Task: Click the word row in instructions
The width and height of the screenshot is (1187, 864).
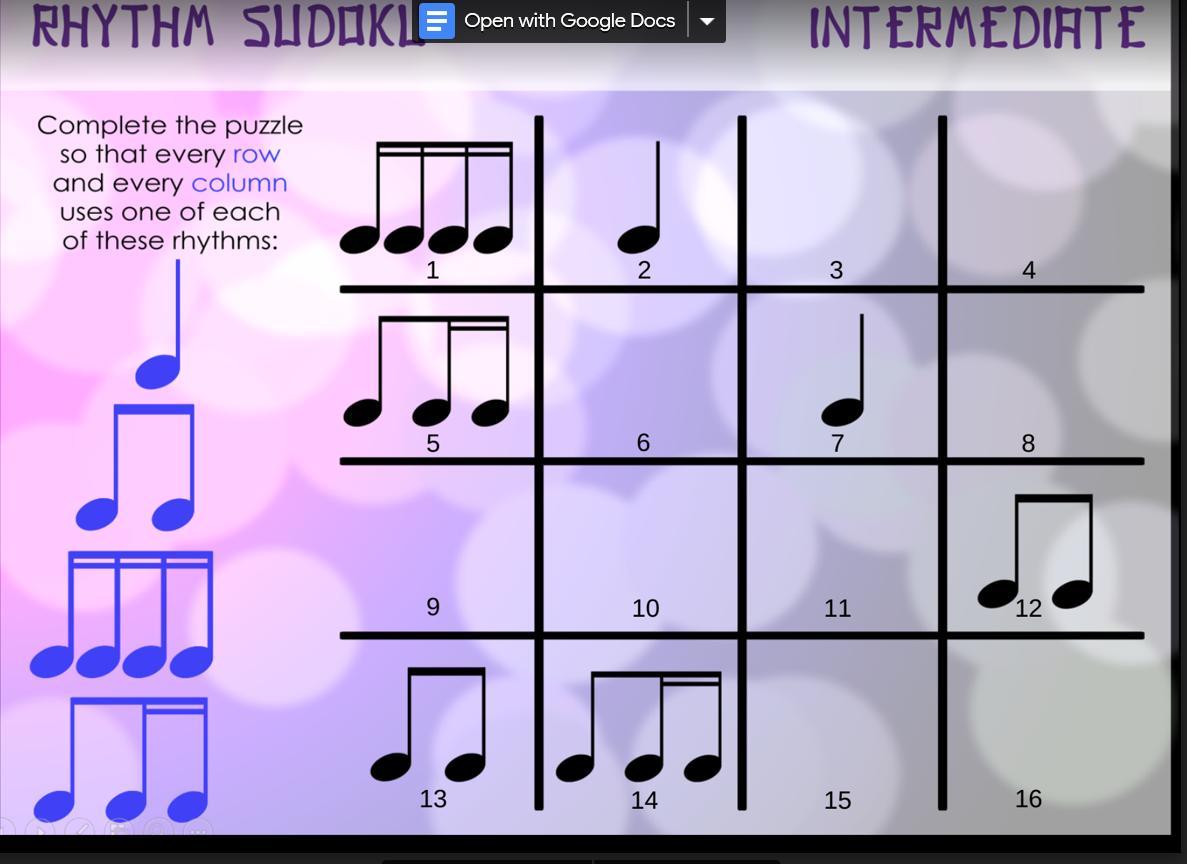Action: point(257,154)
